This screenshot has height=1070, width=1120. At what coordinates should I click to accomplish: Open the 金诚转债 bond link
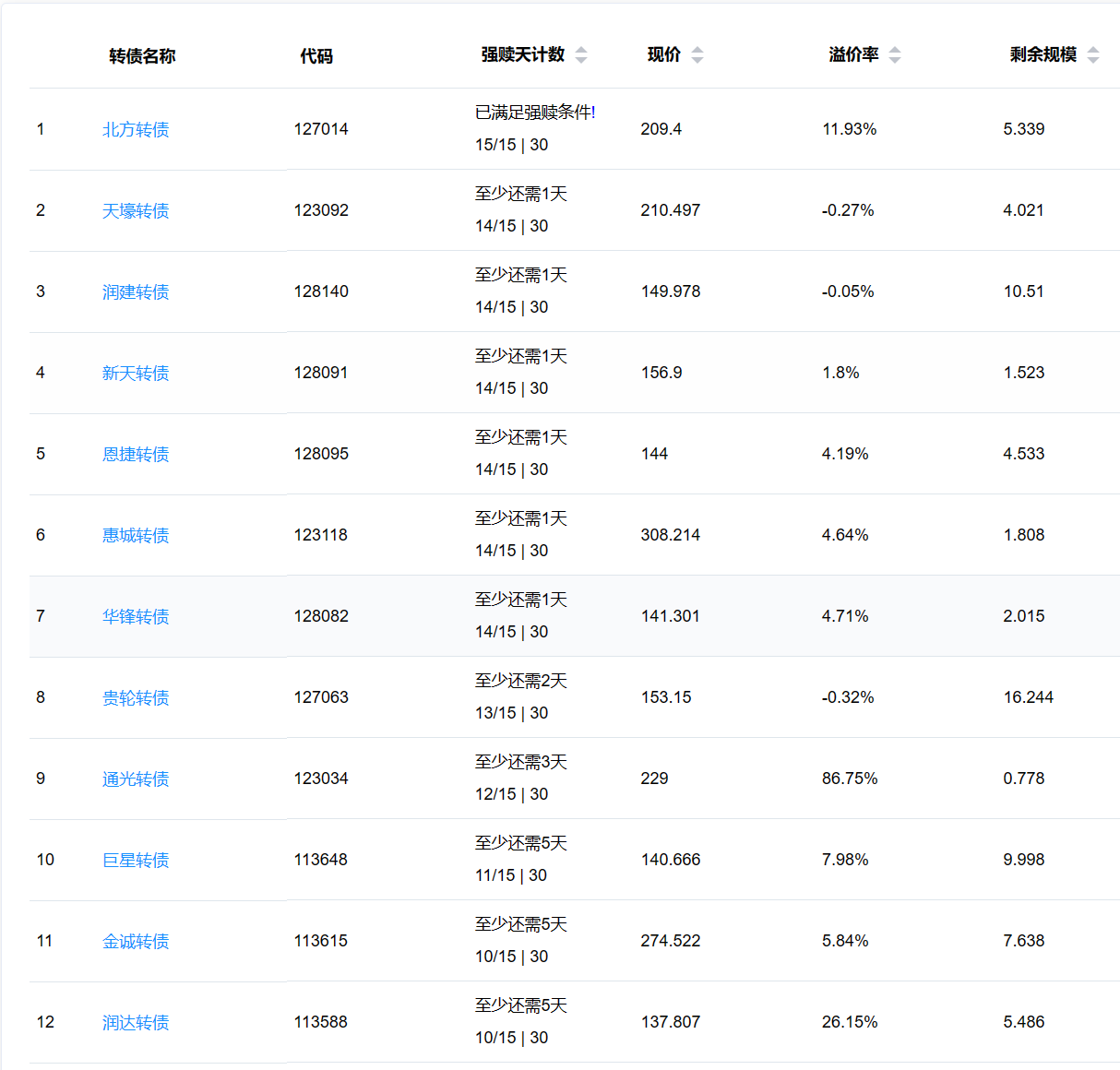tap(136, 942)
